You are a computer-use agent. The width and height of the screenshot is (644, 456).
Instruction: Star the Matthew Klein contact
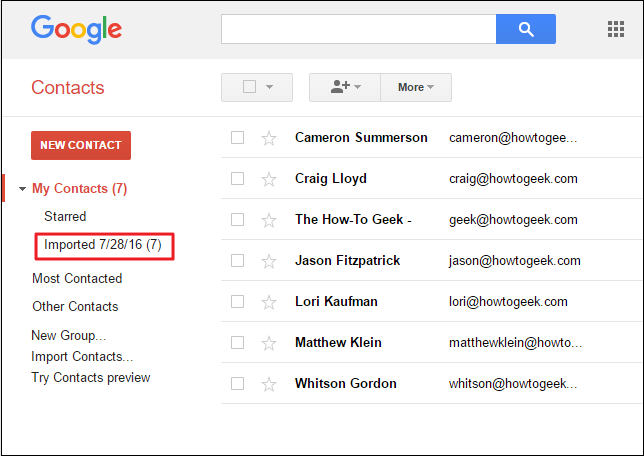[269, 343]
